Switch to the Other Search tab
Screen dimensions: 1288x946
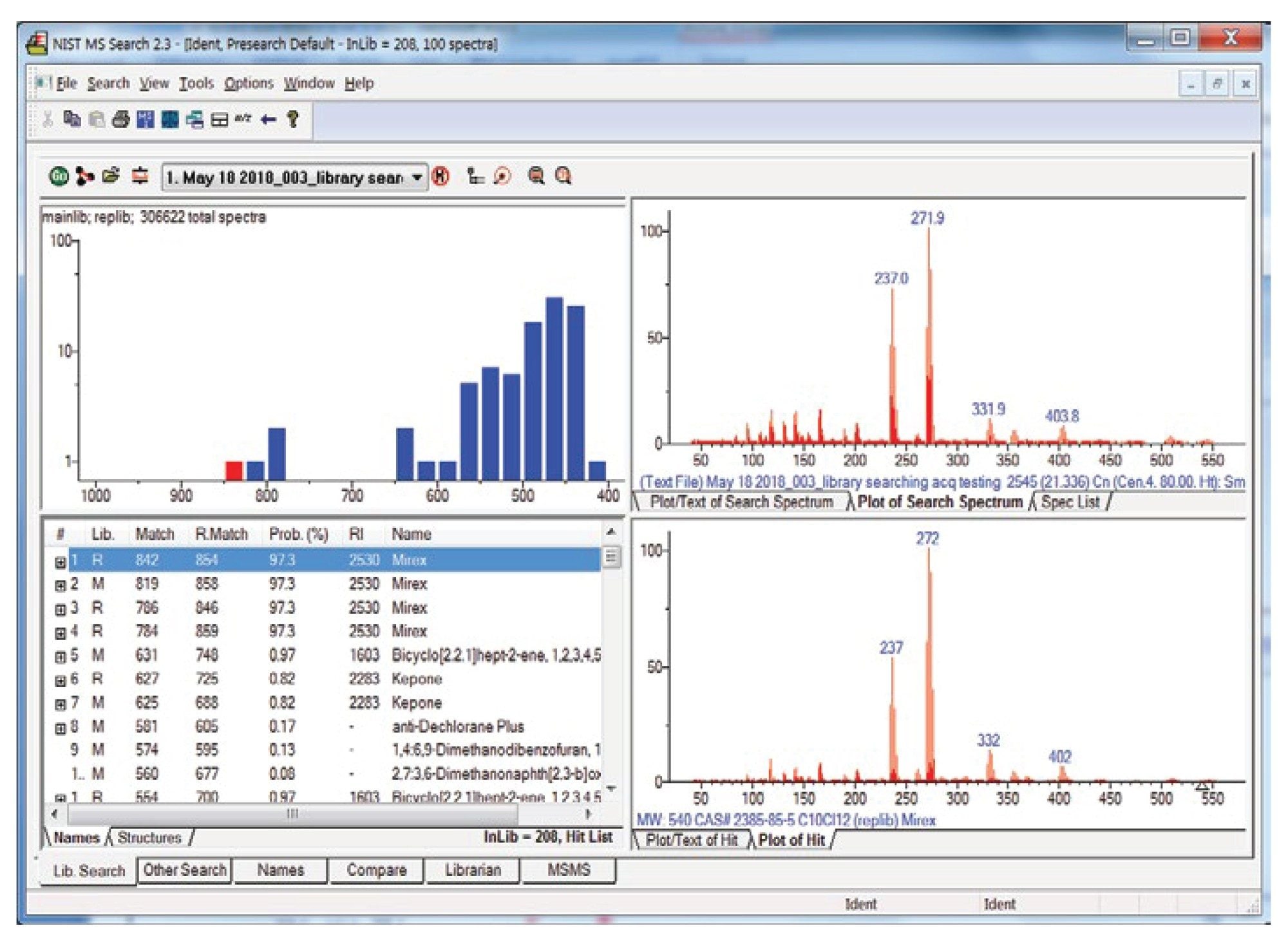point(185,870)
